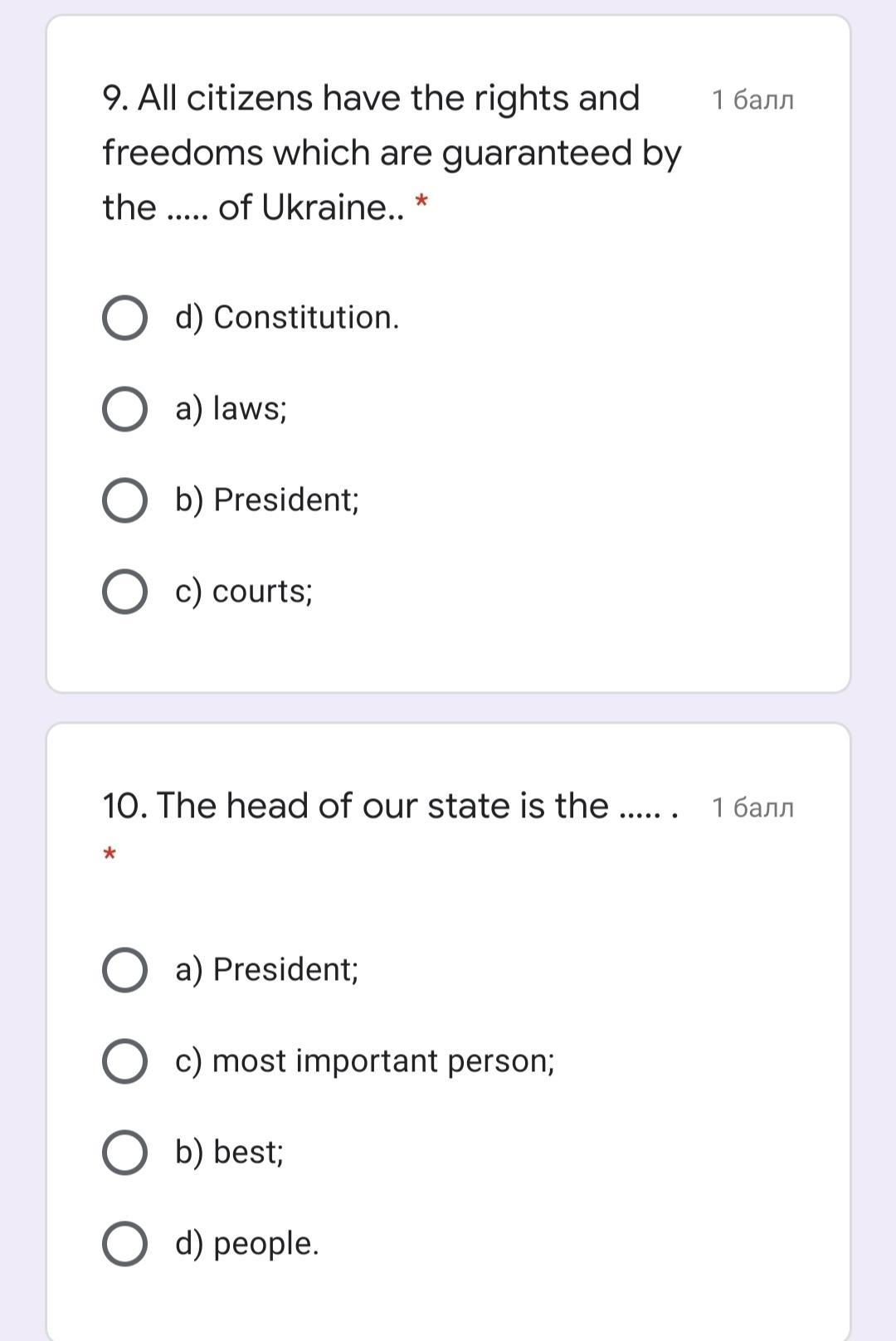The height and width of the screenshot is (1341, 896).
Task: Pick radio button for 'c) courts;'
Action: 124,592
